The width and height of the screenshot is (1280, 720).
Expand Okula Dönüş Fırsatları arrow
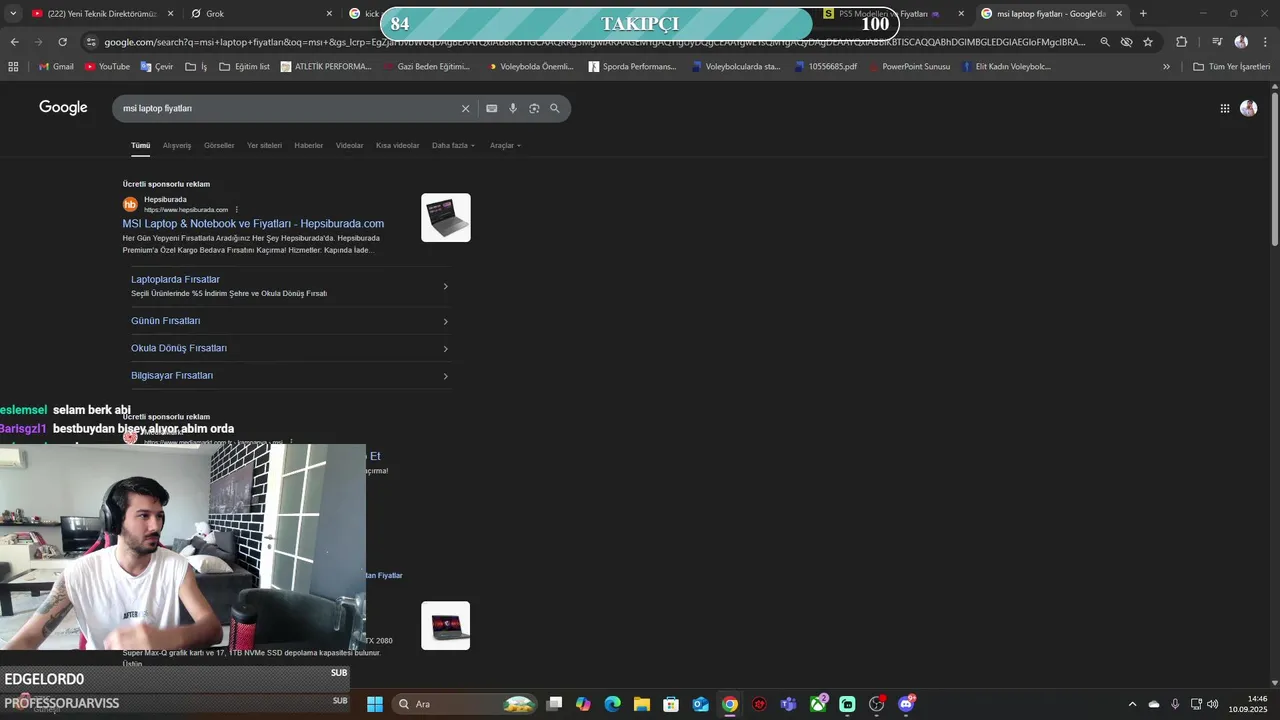pos(445,349)
